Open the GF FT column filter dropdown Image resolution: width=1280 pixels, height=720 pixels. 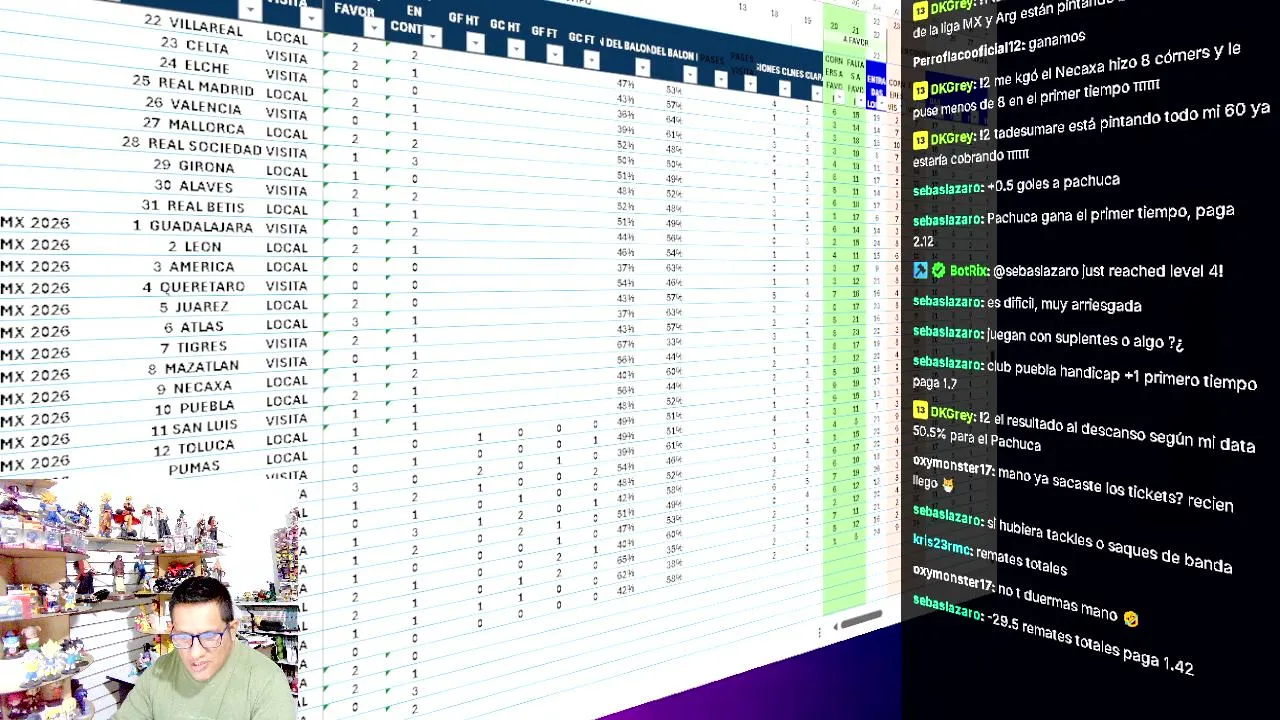(x=555, y=54)
